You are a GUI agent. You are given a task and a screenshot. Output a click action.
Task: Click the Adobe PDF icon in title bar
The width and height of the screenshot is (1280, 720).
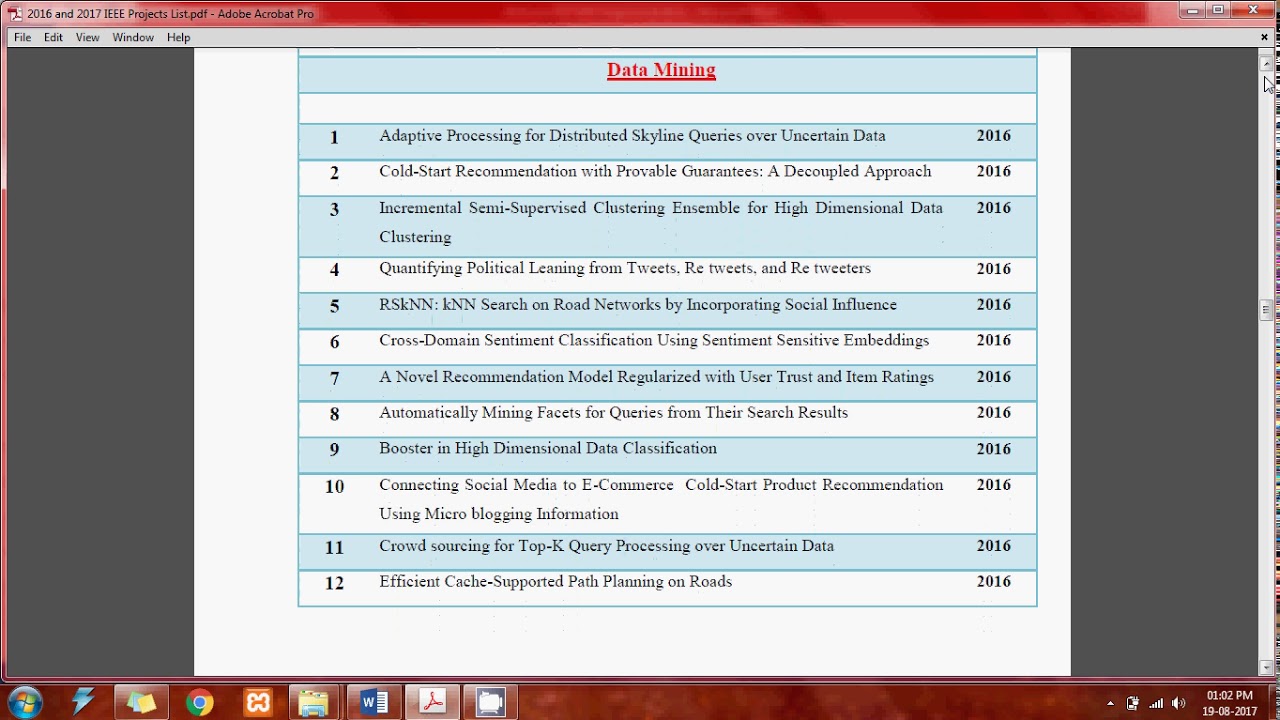(x=14, y=13)
